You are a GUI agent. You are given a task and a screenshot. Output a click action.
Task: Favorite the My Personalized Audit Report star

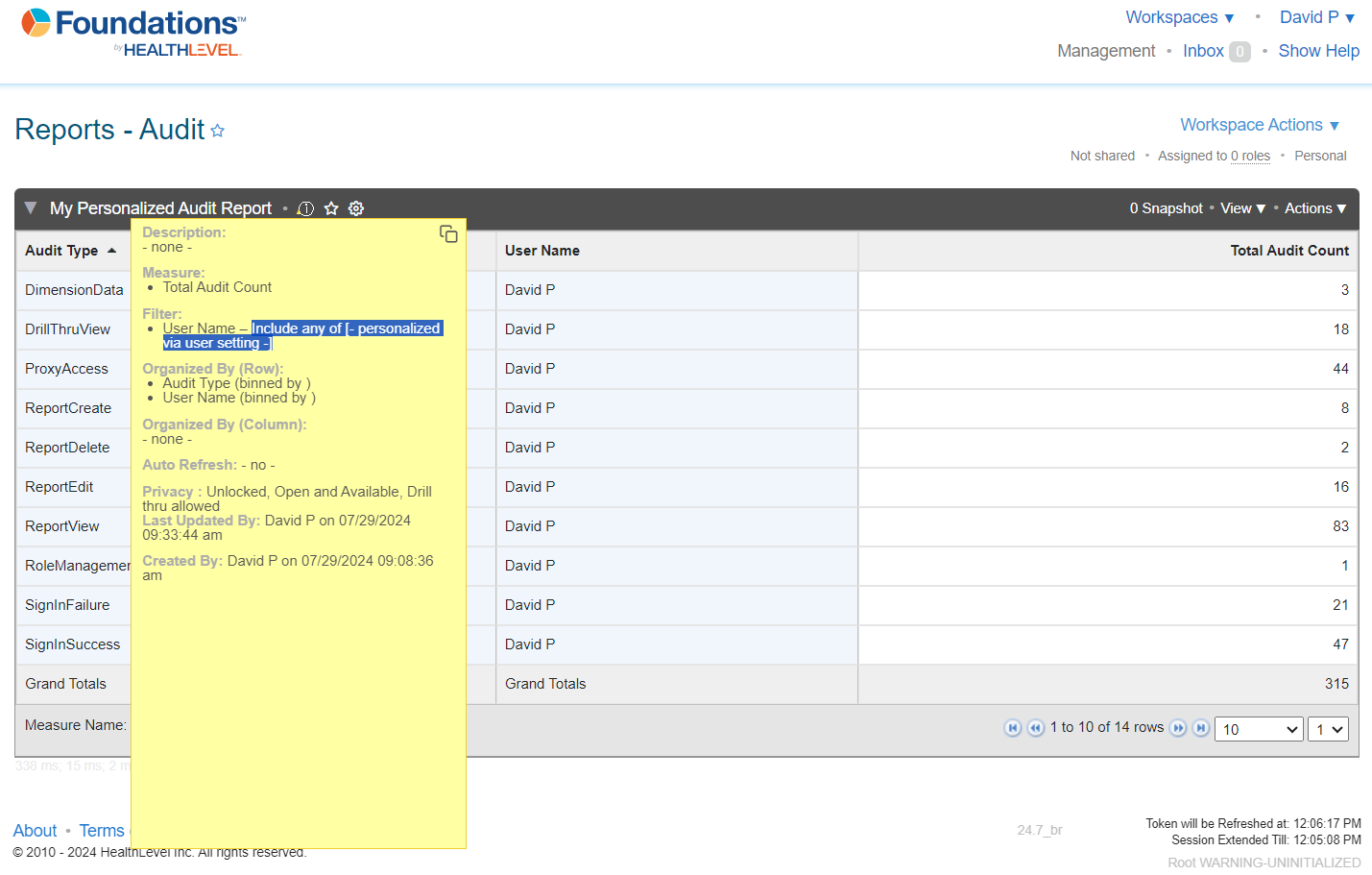pyautogui.click(x=331, y=208)
